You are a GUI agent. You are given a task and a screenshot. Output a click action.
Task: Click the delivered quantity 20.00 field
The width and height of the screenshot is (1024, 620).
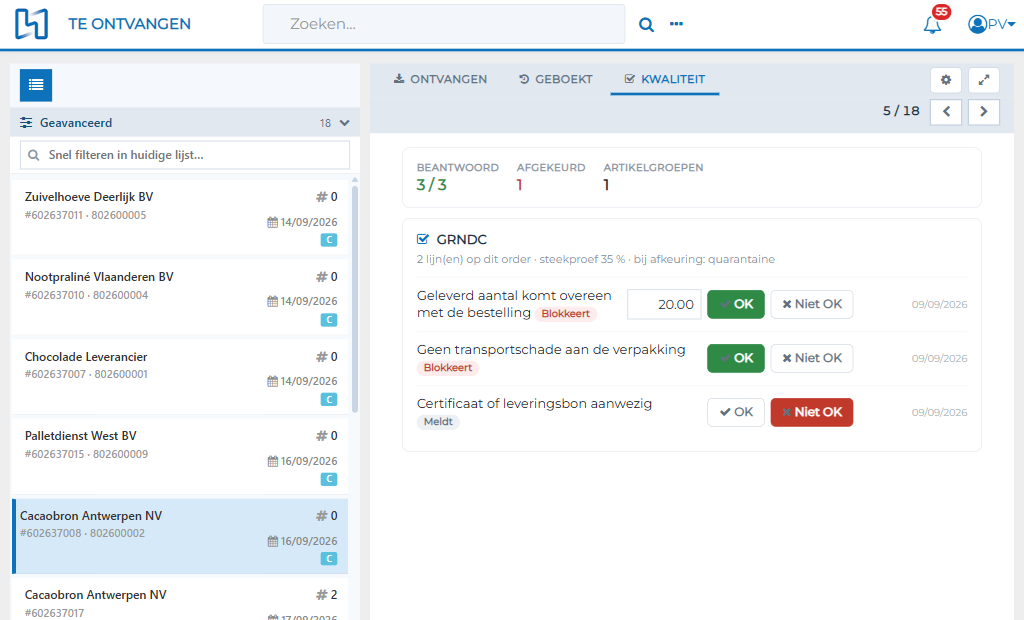664,304
